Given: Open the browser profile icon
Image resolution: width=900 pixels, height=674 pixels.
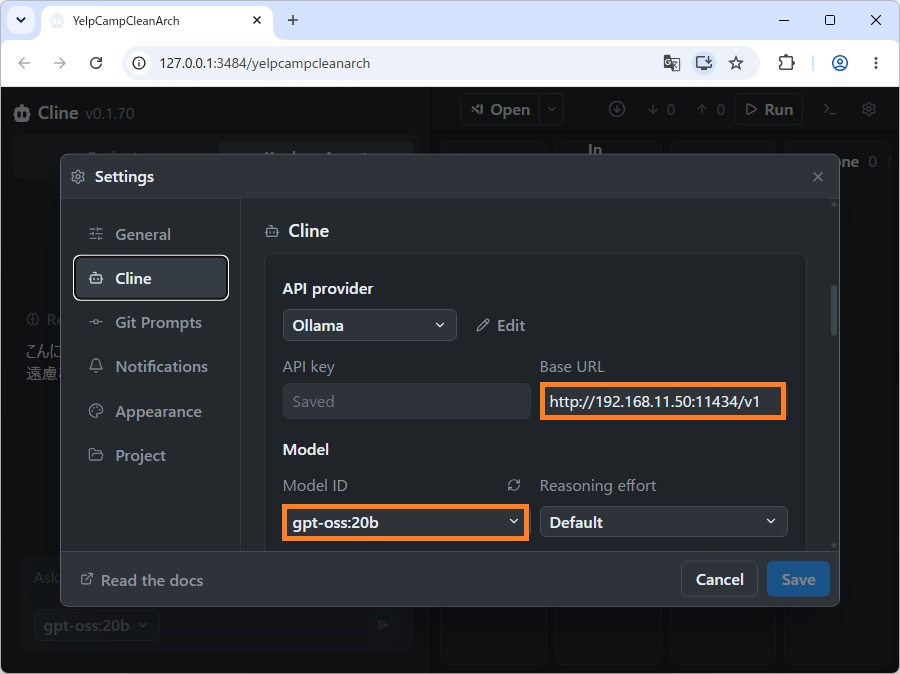Looking at the screenshot, I should point(840,63).
